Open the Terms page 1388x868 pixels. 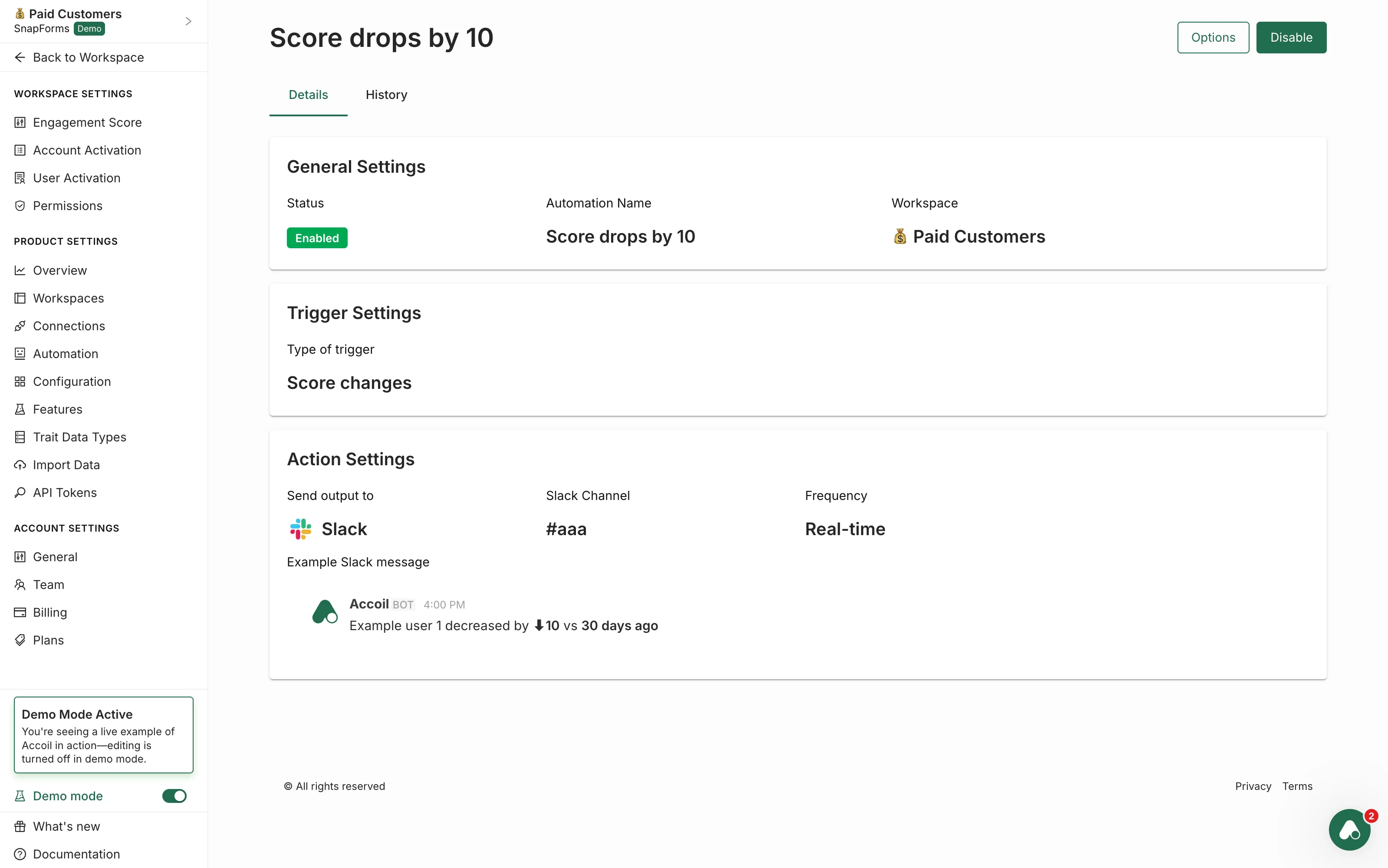(x=1297, y=786)
